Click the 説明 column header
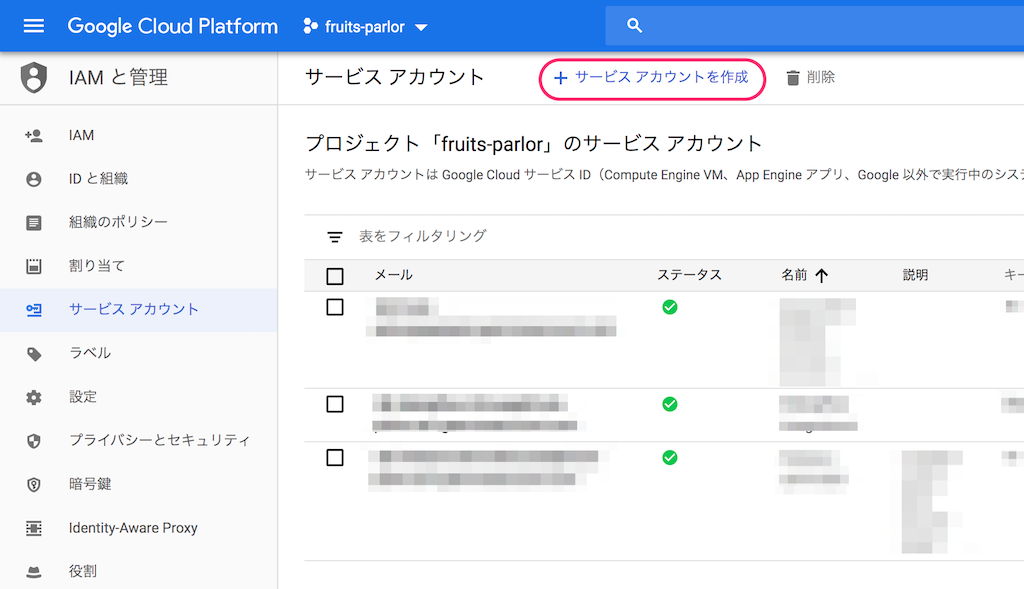The height and width of the screenshot is (589, 1024). pyautogui.click(x=916, y=275)
